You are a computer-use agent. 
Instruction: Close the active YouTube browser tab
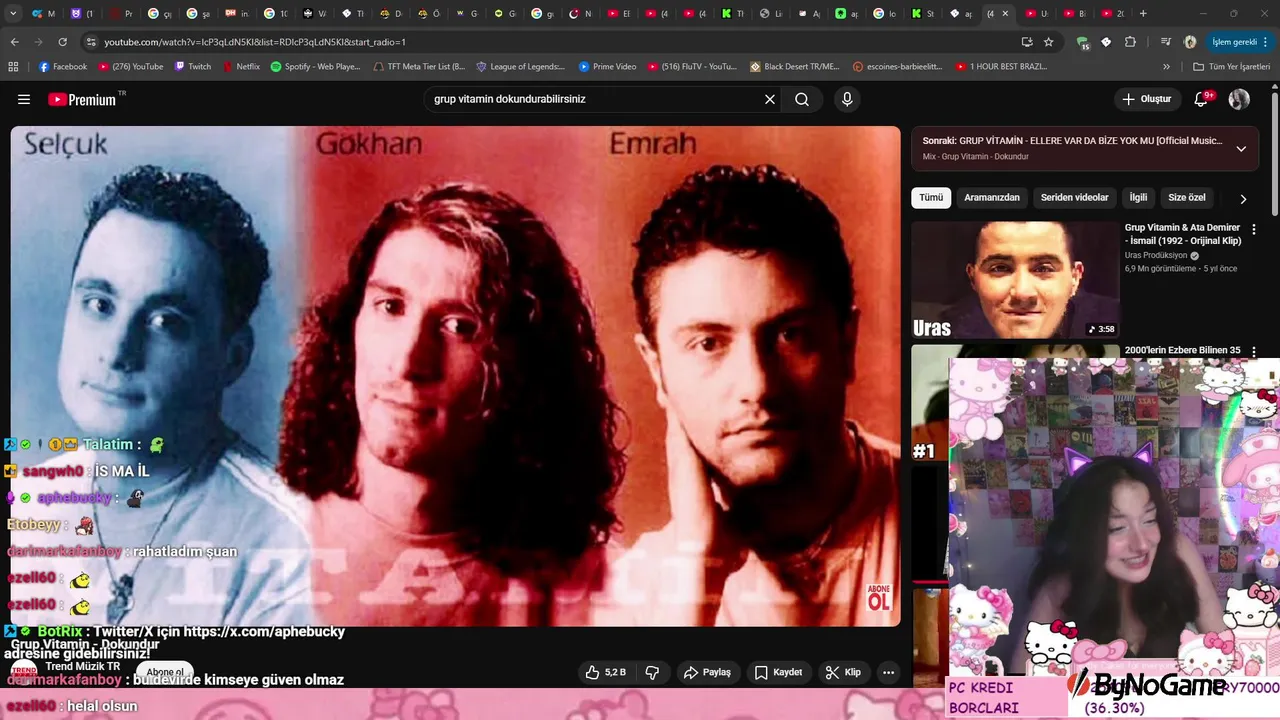[x=1005, y=13]
